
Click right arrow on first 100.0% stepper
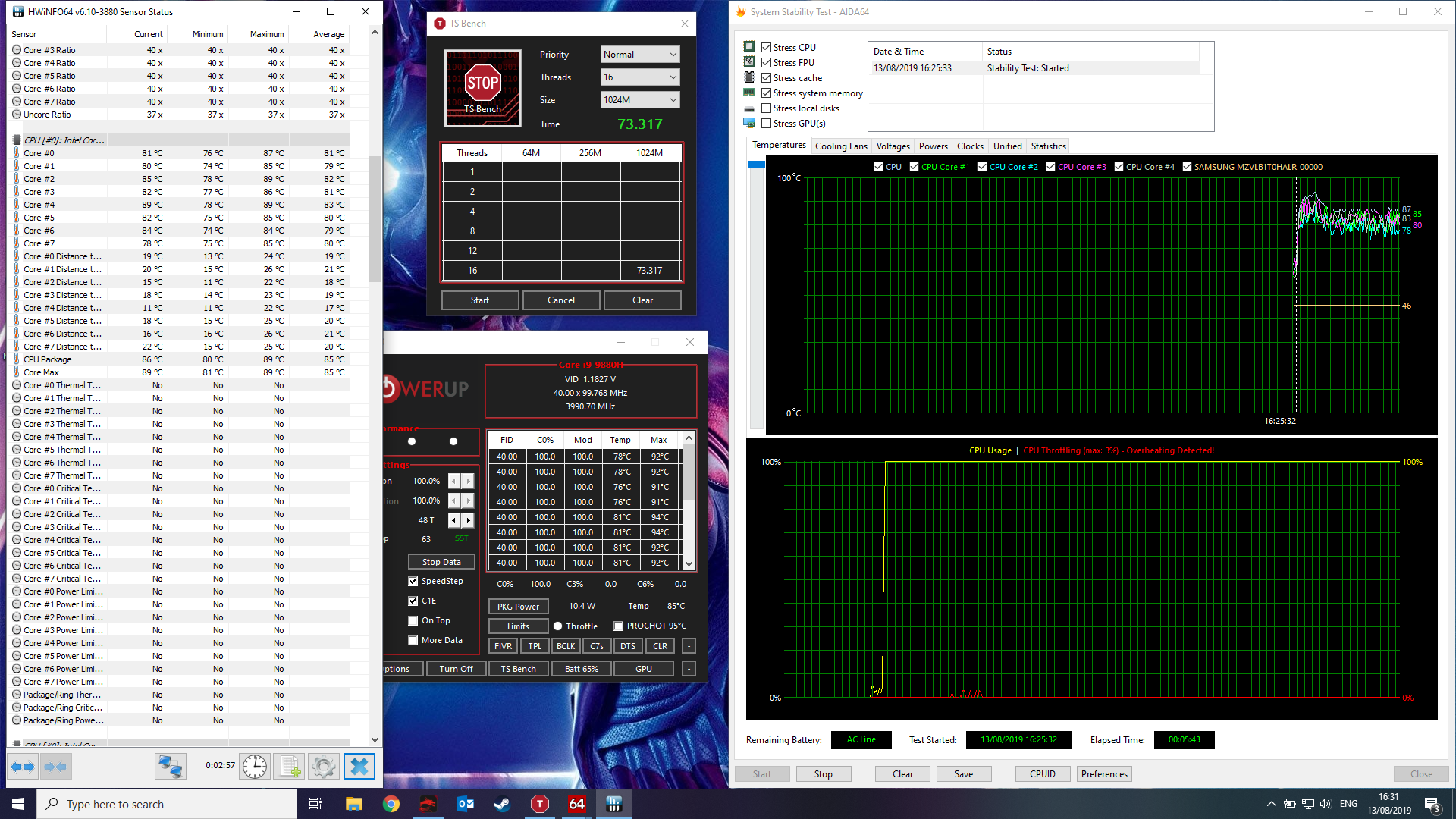tap(468, 481)
